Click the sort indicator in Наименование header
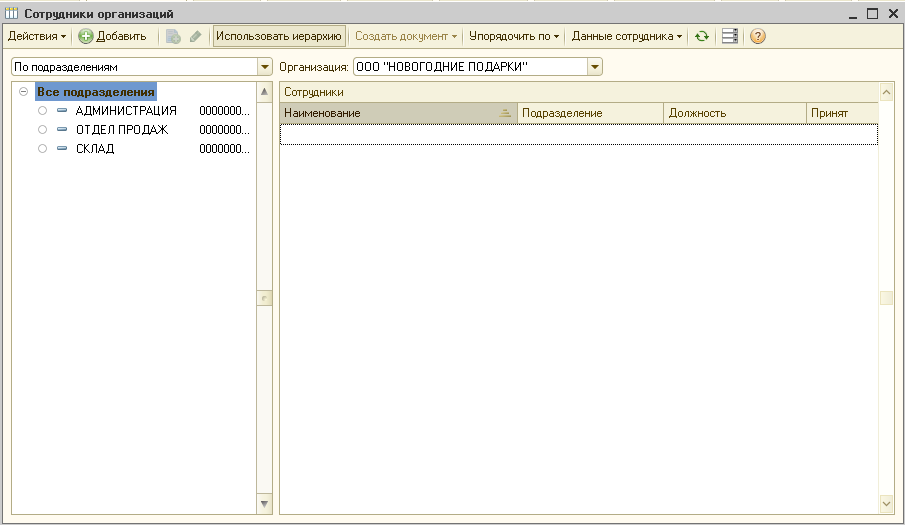Viewport: 905px width, 525px height. coord(504,113)
